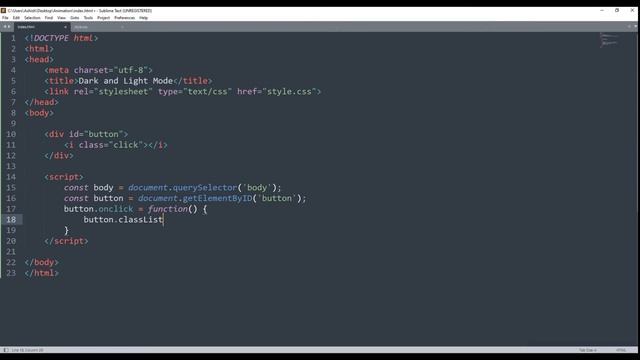Click the Line and Column status indicator
The height and width of the screenshot is (360, 640).
point(27,350)
